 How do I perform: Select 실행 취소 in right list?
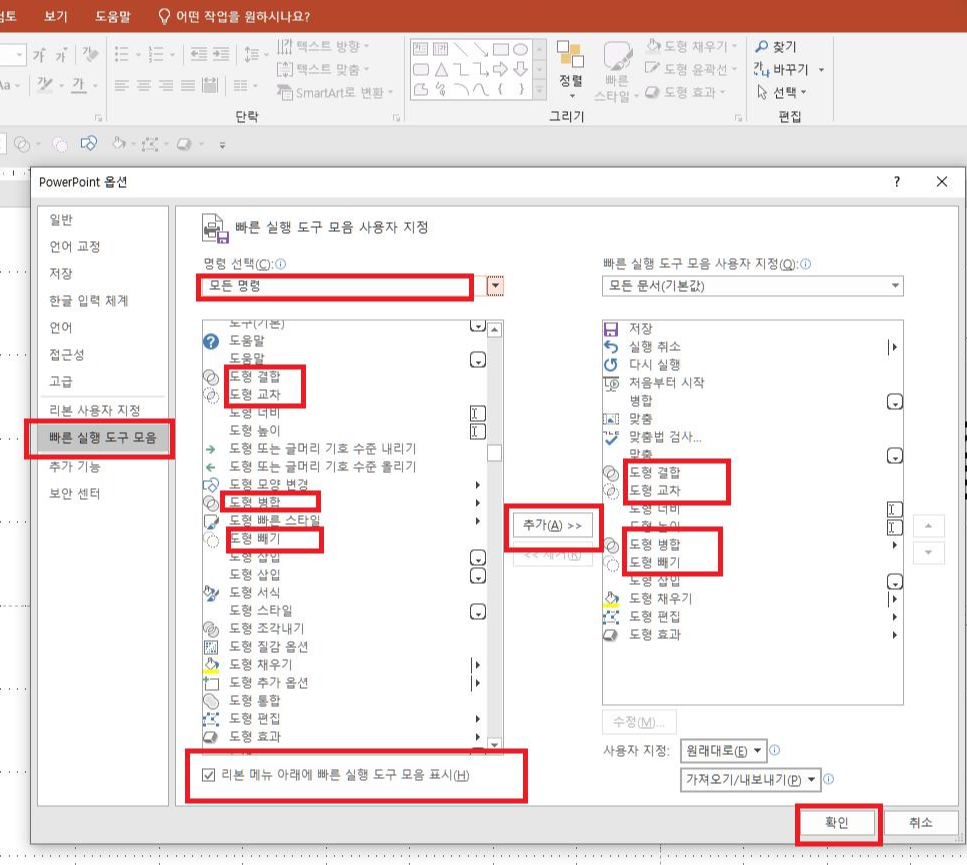click(752, 346)
